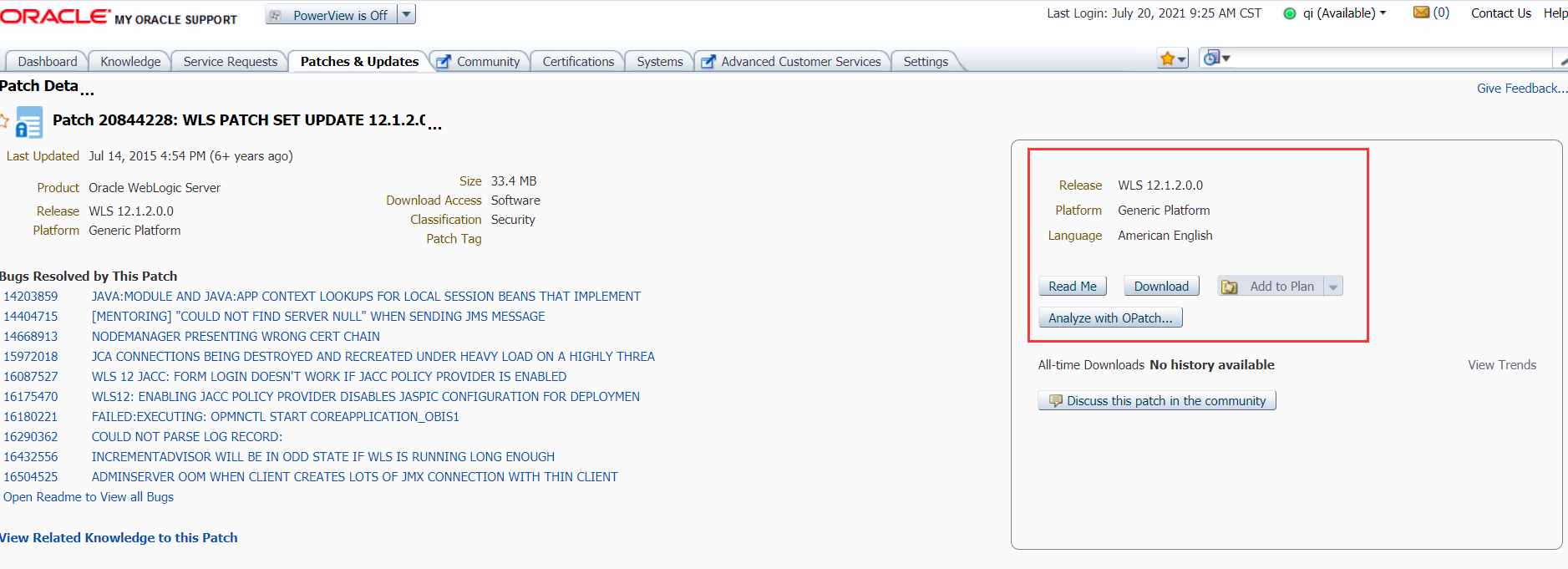Screen dimensions: 1568x569
Task: Click COULD NOT PARSE LOG RECORD description
Action: 187,437
